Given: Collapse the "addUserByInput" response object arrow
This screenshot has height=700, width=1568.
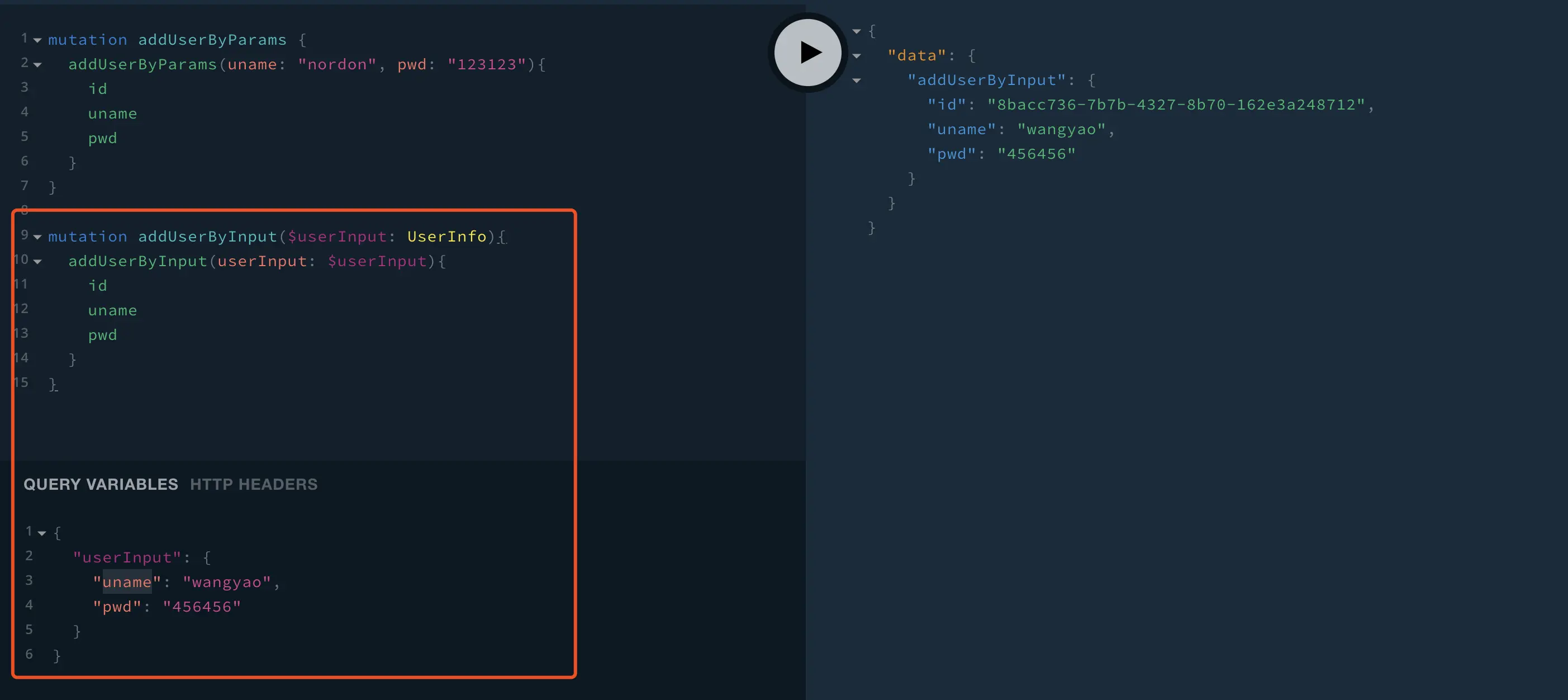Looking at the screenshot, I should pyautogui.click(x=857, y=81).
